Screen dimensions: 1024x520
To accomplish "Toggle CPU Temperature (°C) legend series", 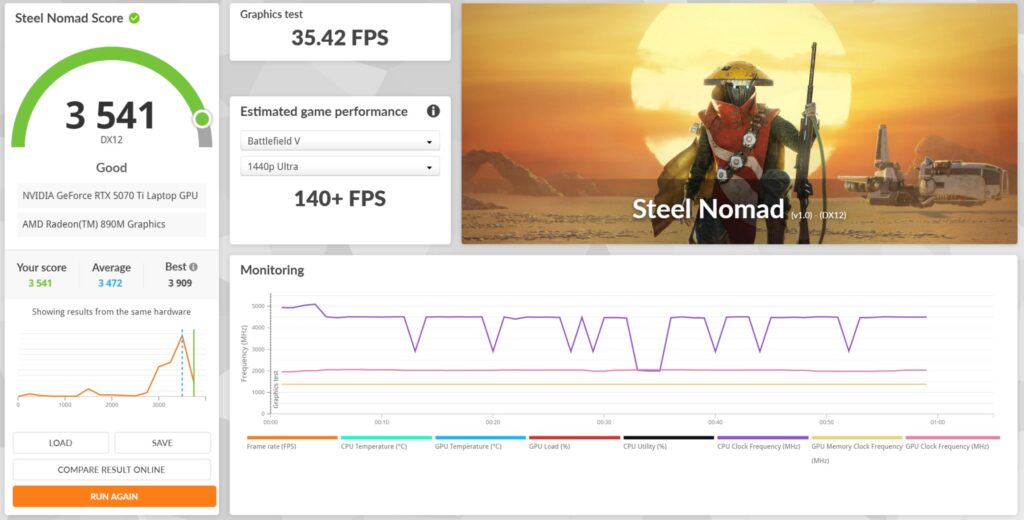I will tap(386, 444).
